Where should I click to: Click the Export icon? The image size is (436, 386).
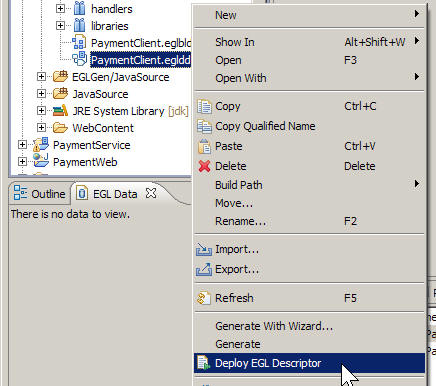[204, 269]
